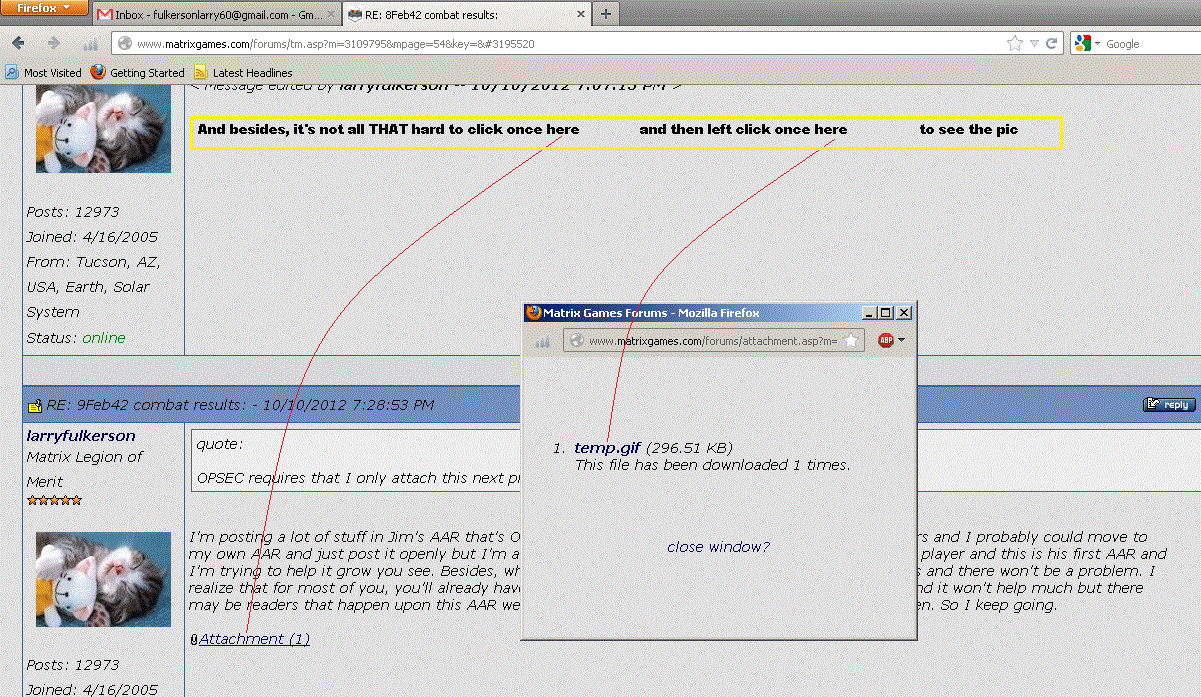
Task: Click the 'quote:' label in the post
Action: [219, 444]
